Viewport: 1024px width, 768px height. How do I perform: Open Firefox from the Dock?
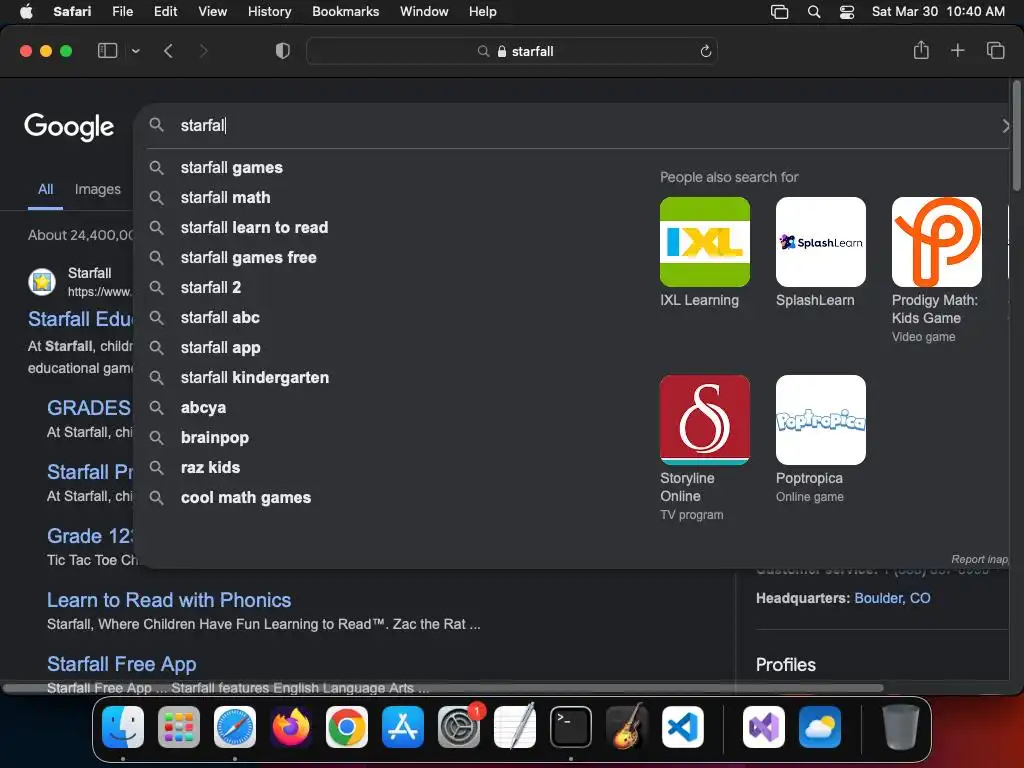[x=291, y=727]
